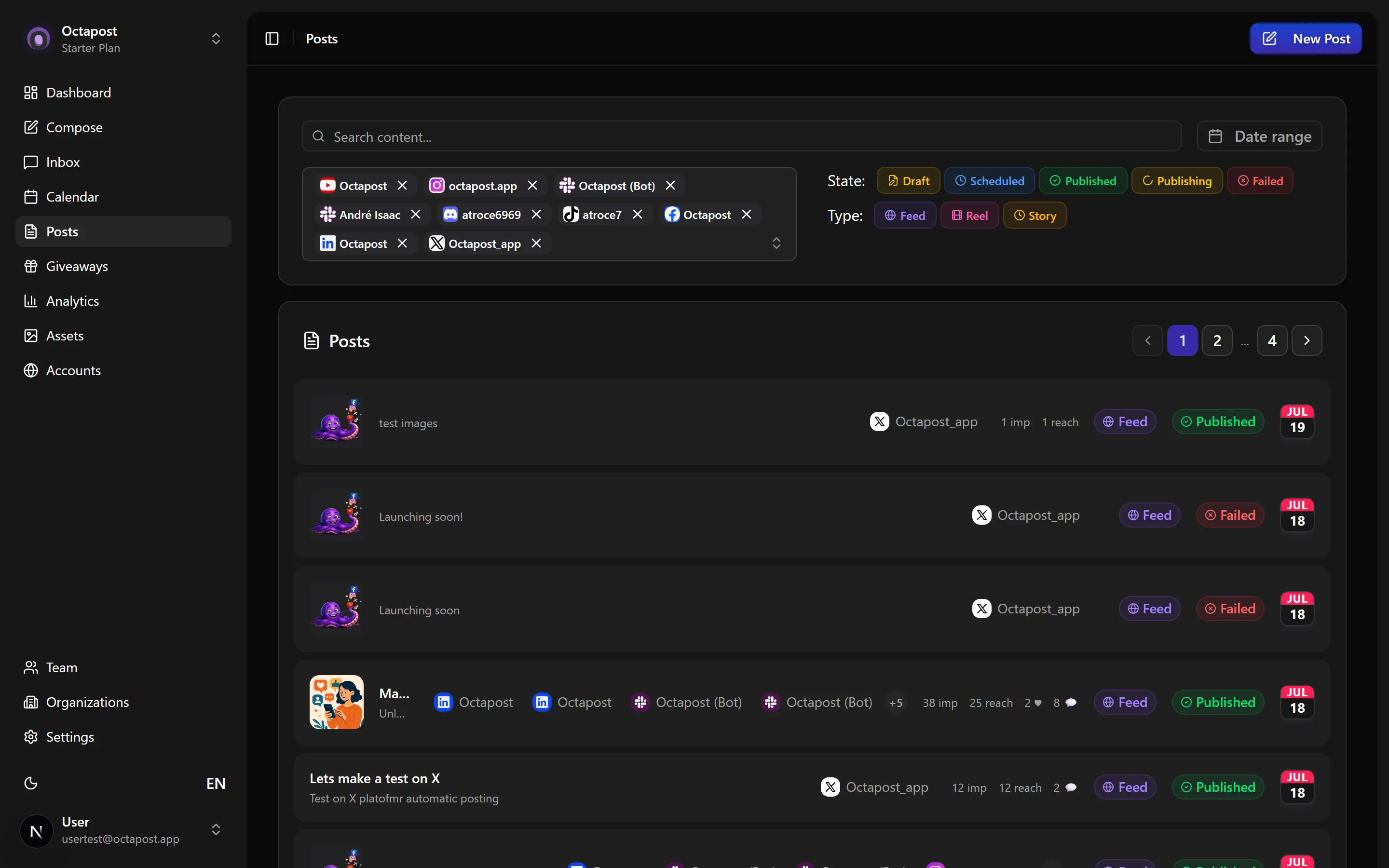The height and width of the screenshot is (868, 1389).
Task: Toggle the Published state filter
Action: (x=1083, y=181)
